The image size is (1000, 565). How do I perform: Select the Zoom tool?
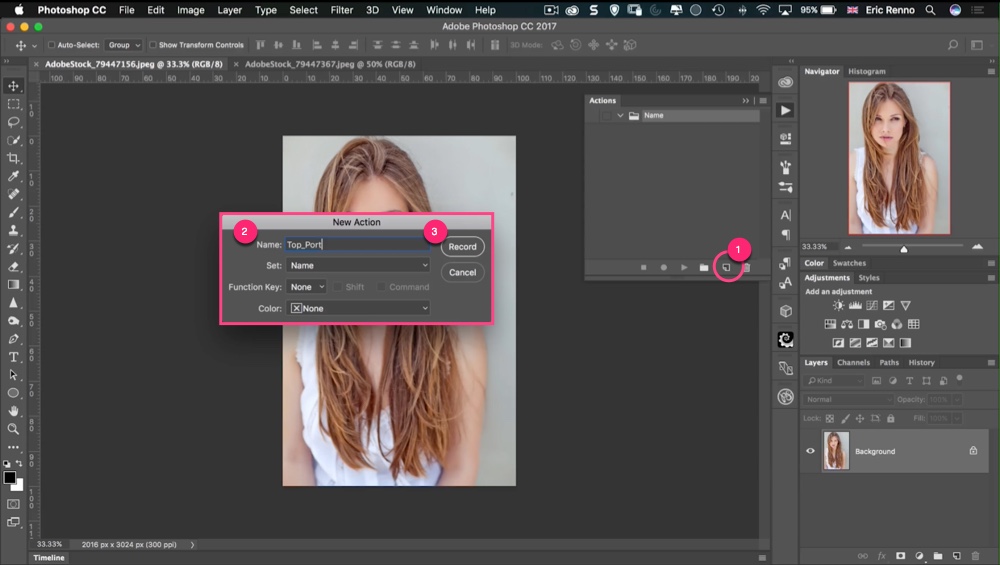[14, 429]
